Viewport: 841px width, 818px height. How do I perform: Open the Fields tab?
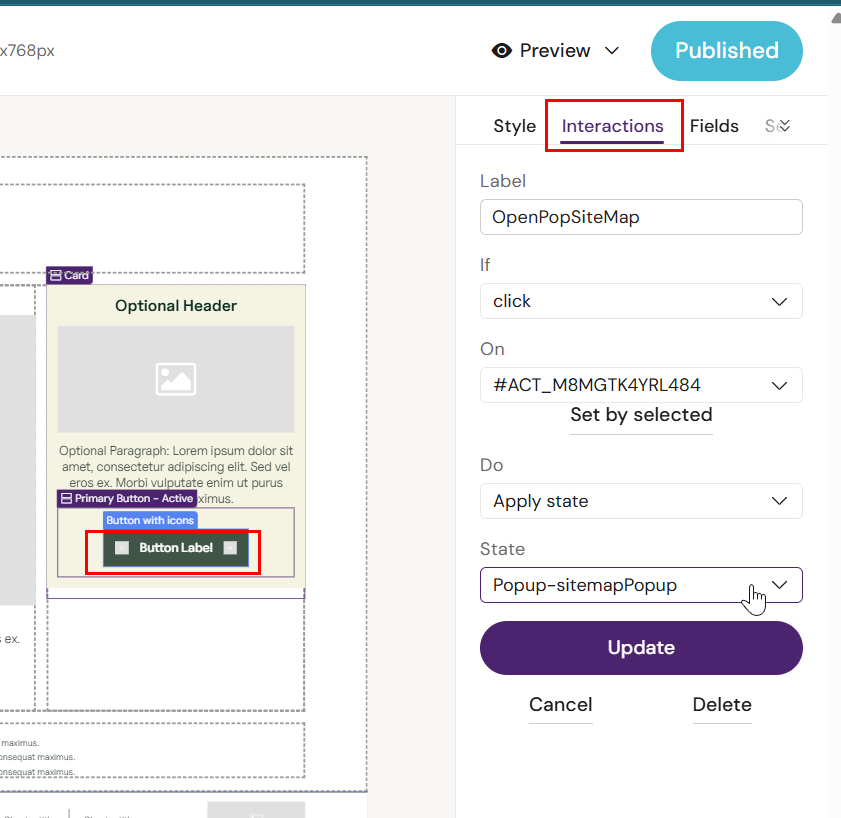pyautogui.click(x=714, y=126)
